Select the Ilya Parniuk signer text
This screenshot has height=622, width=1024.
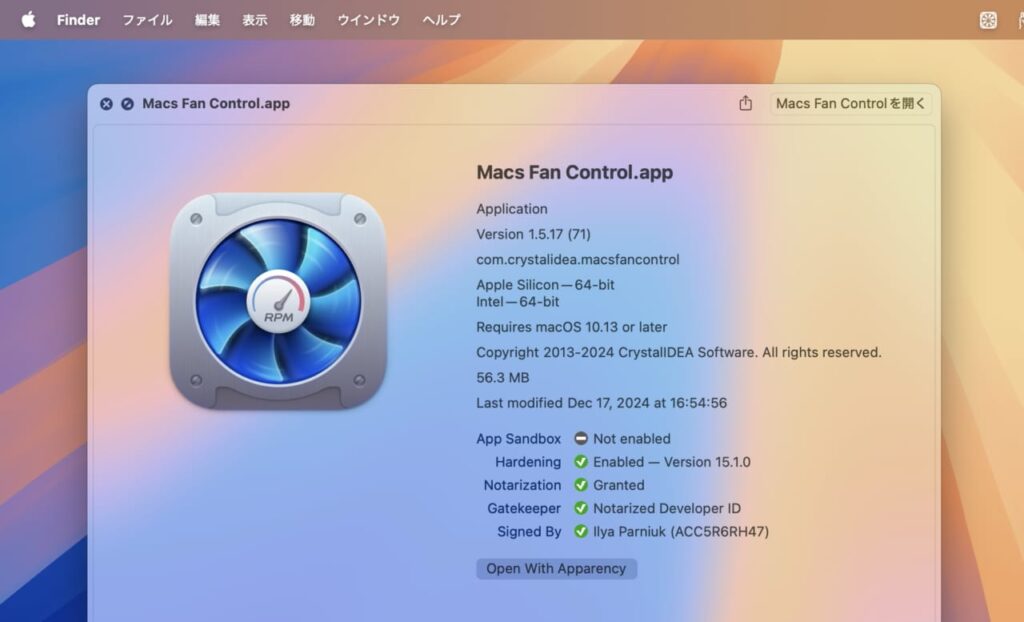pyautogui.click(x=681, y=531)
